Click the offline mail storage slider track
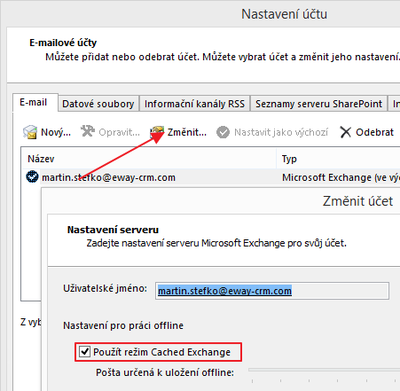This screenshot has height=391, width=400. 324,370
